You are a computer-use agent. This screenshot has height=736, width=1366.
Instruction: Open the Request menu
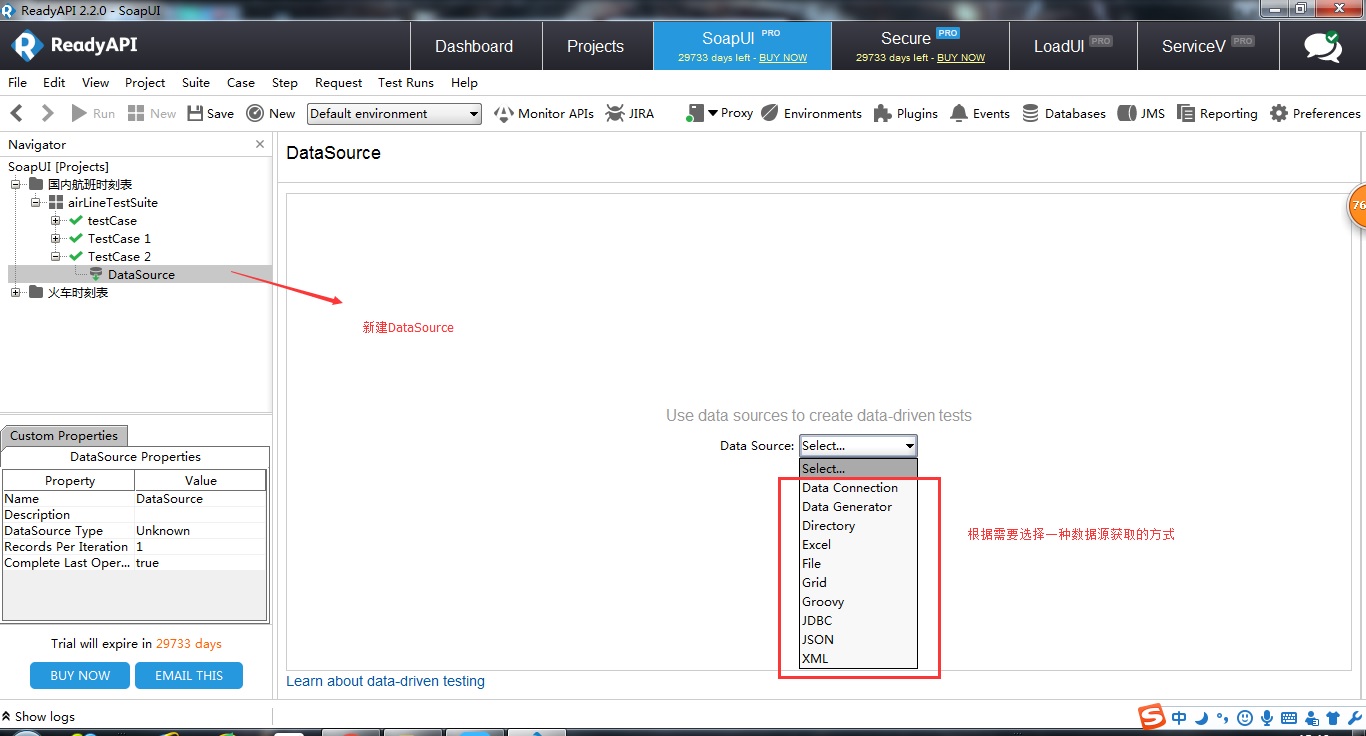click(339, 83)
